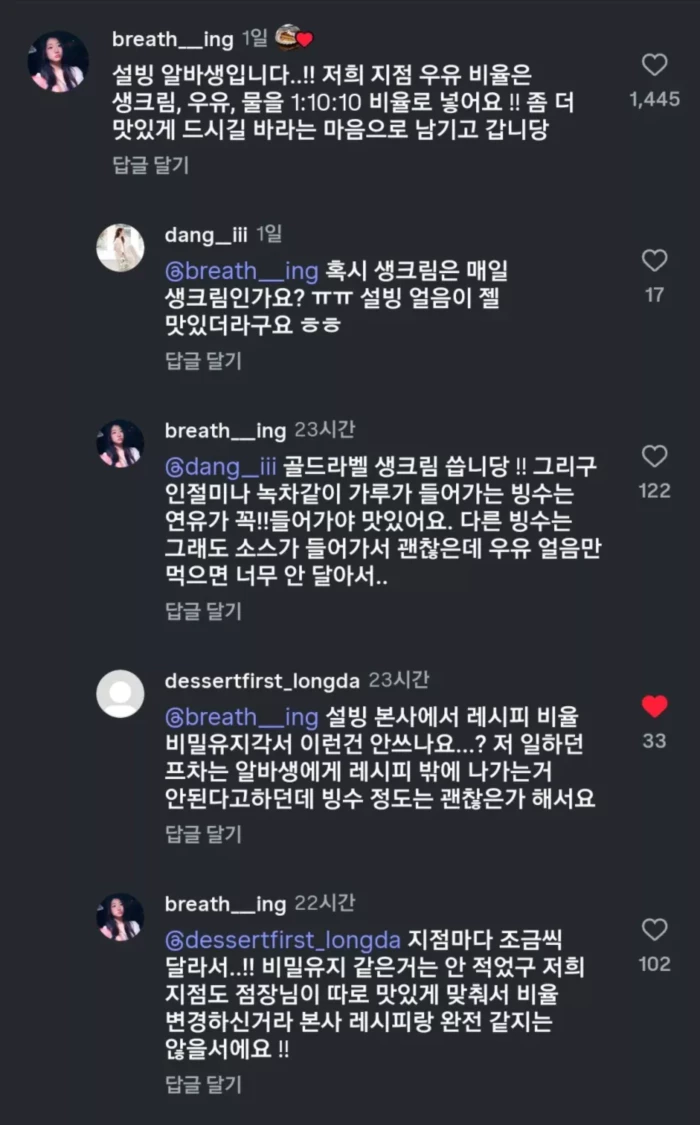Reply to dang__iii's comment
This screenshot has height=1125, width=700.
(x=203, y=361)
